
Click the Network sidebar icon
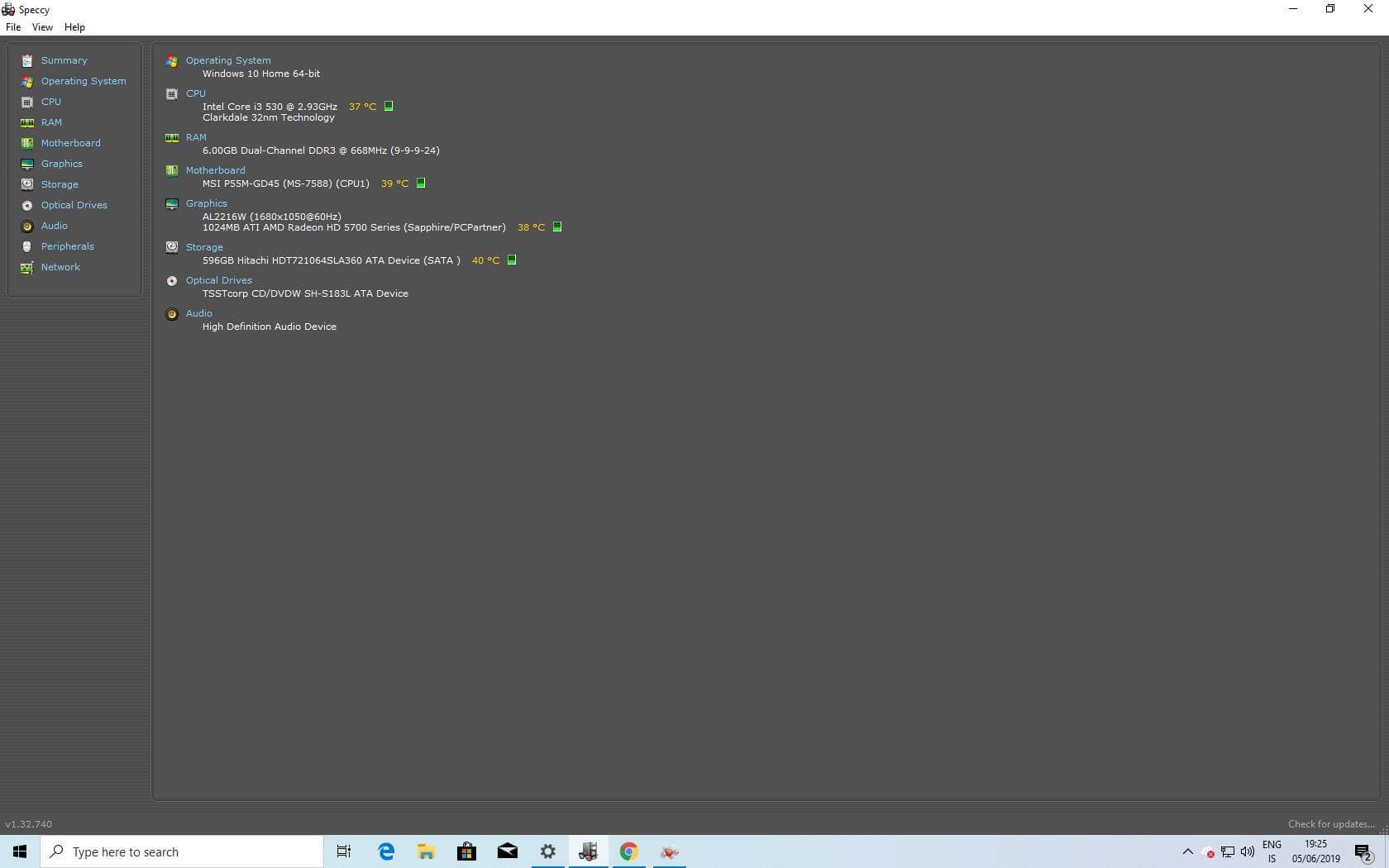pyautogui.click(x=27, y=267)
